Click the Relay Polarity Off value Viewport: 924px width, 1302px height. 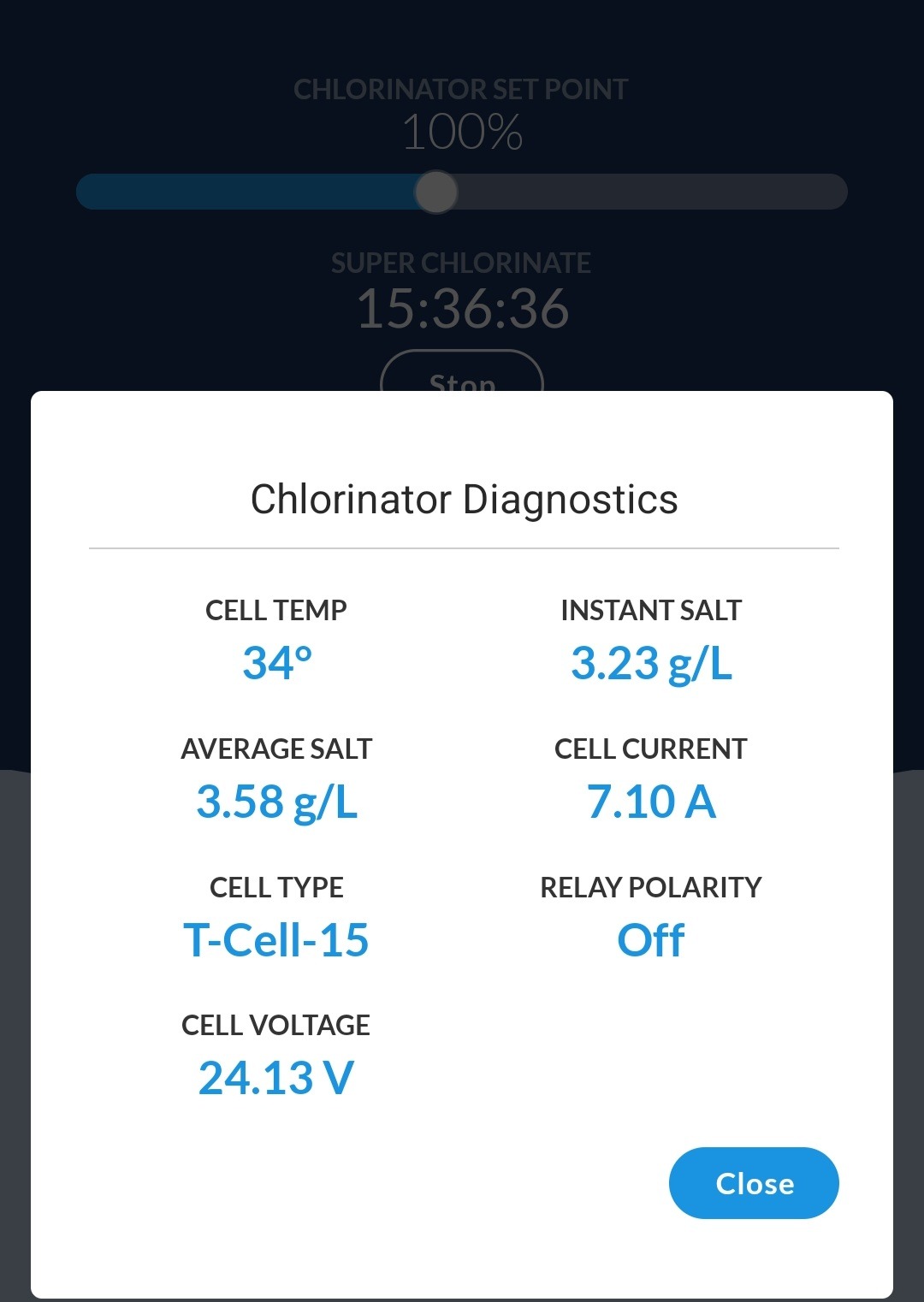click(651, 940)
